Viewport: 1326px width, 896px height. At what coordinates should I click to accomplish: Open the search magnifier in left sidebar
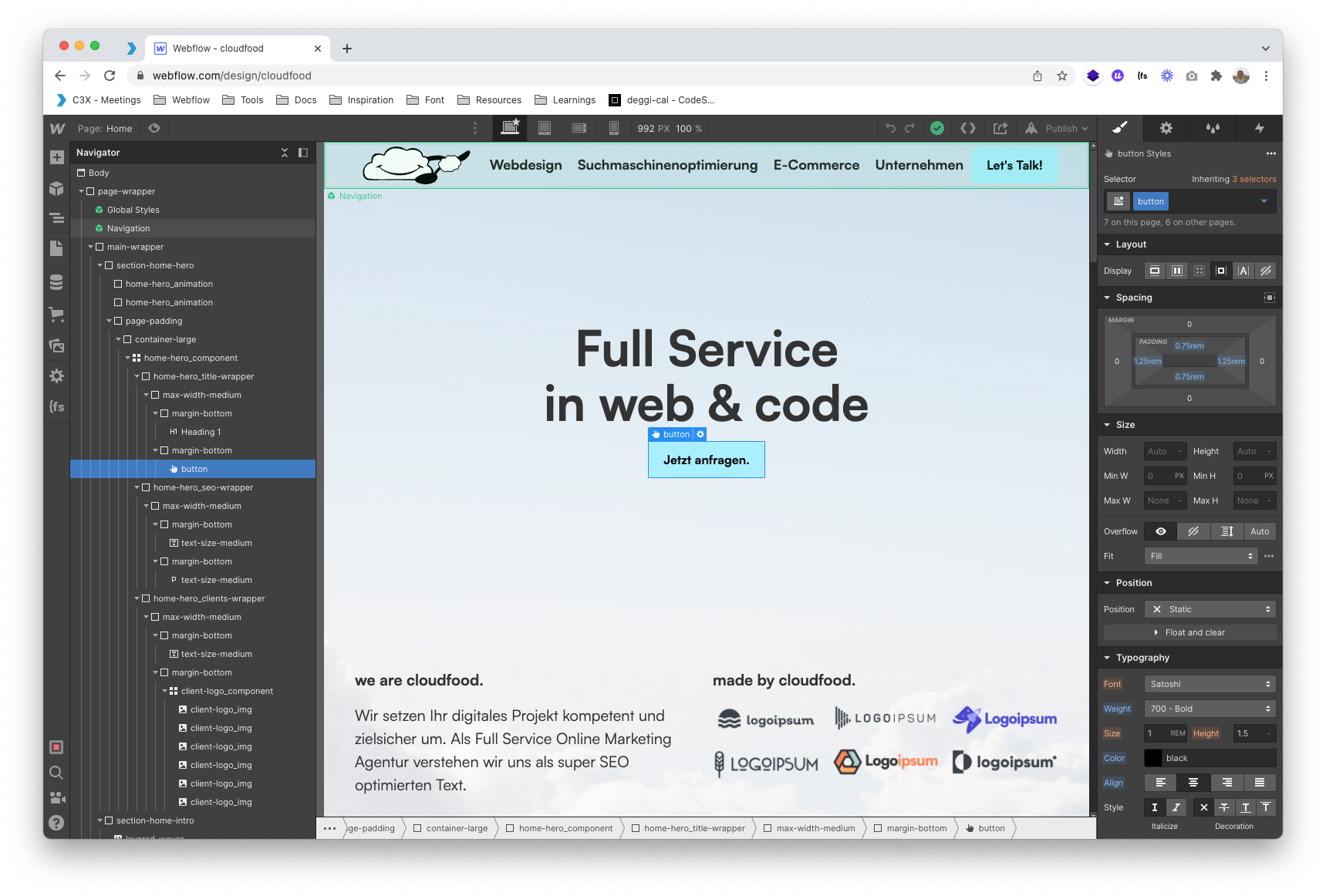point(56,773)
